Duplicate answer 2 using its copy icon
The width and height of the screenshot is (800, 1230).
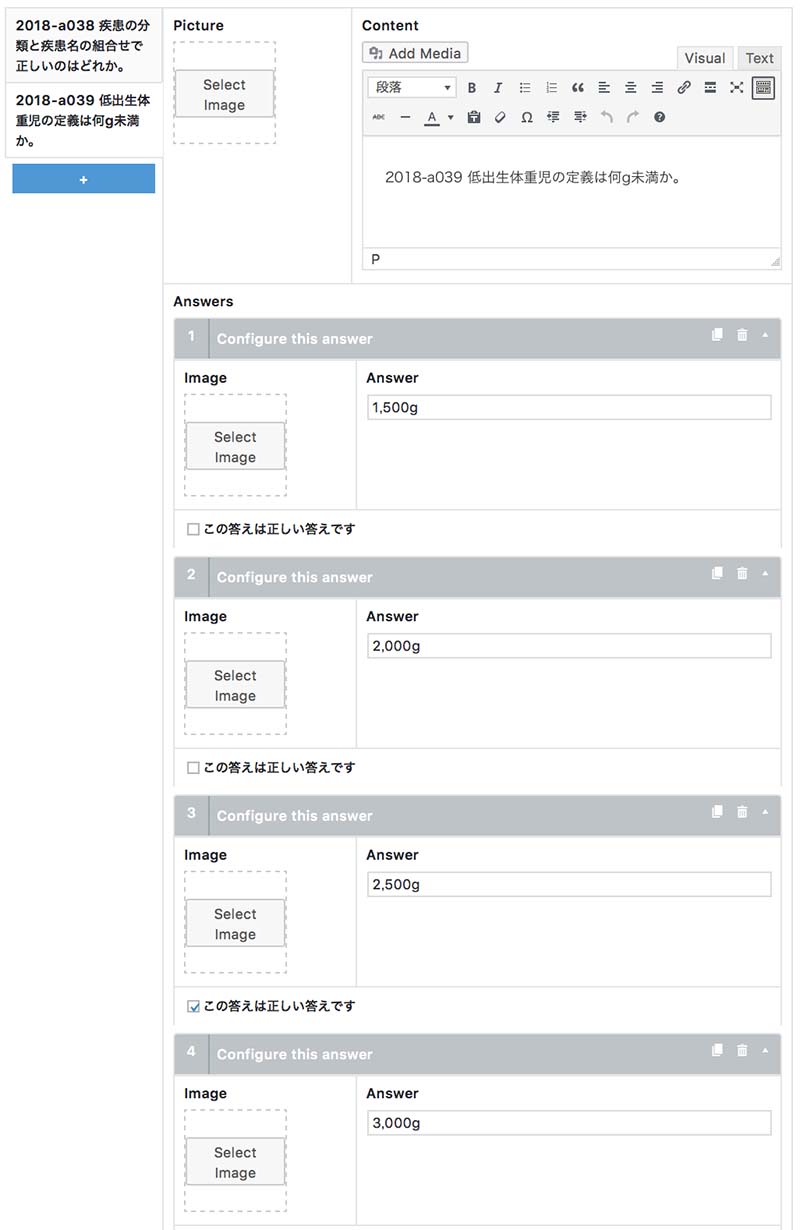click(717, 574)
